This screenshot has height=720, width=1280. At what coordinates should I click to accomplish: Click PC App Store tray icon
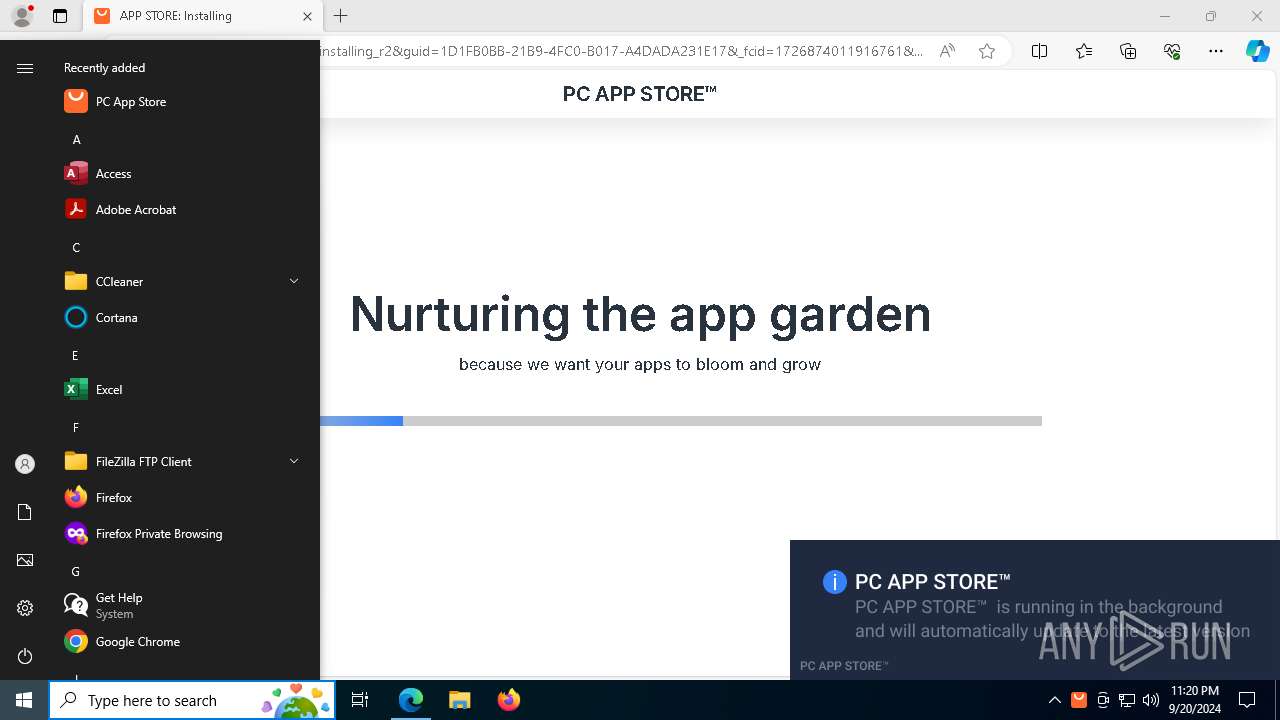point(1079,700)
